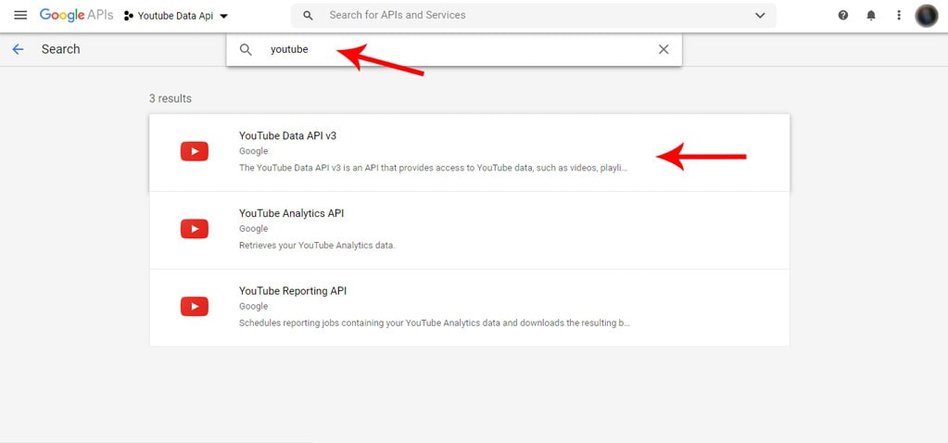Open the user account avatar

[x=926, y=16]
